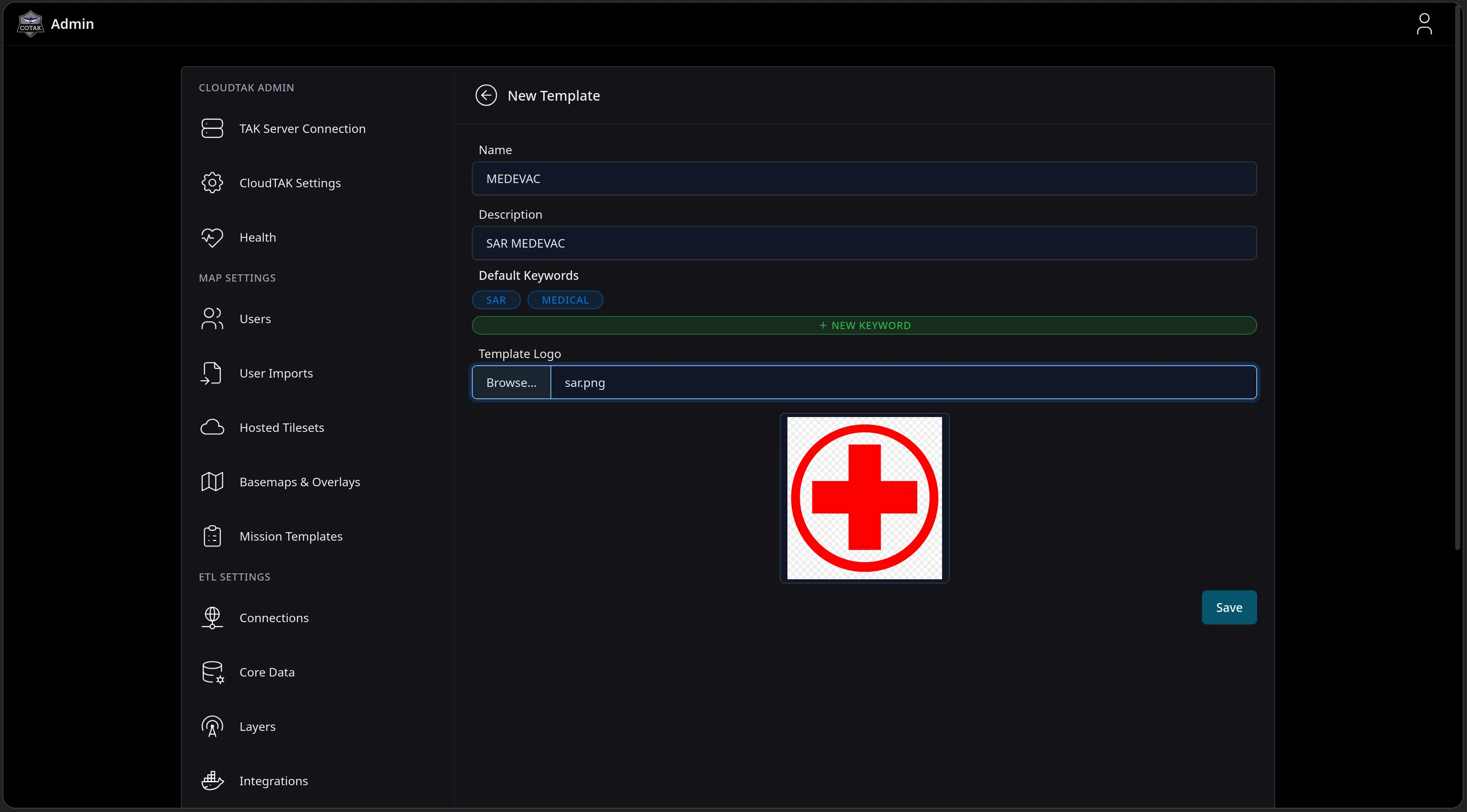The image size is (1467, 812).
Task: Click the Admin title text
Action: 72,24
